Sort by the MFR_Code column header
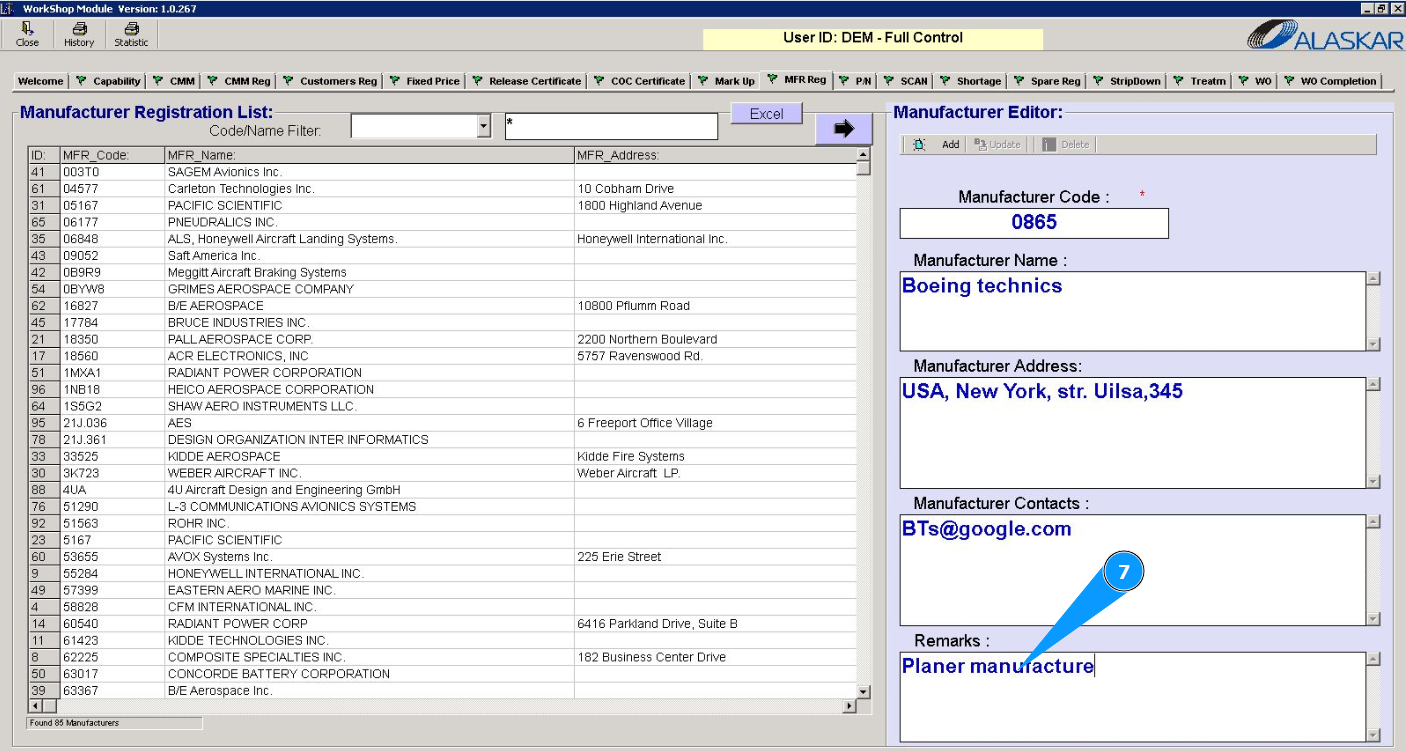The width and height of the screenshot is (1406, 751). 112,155
